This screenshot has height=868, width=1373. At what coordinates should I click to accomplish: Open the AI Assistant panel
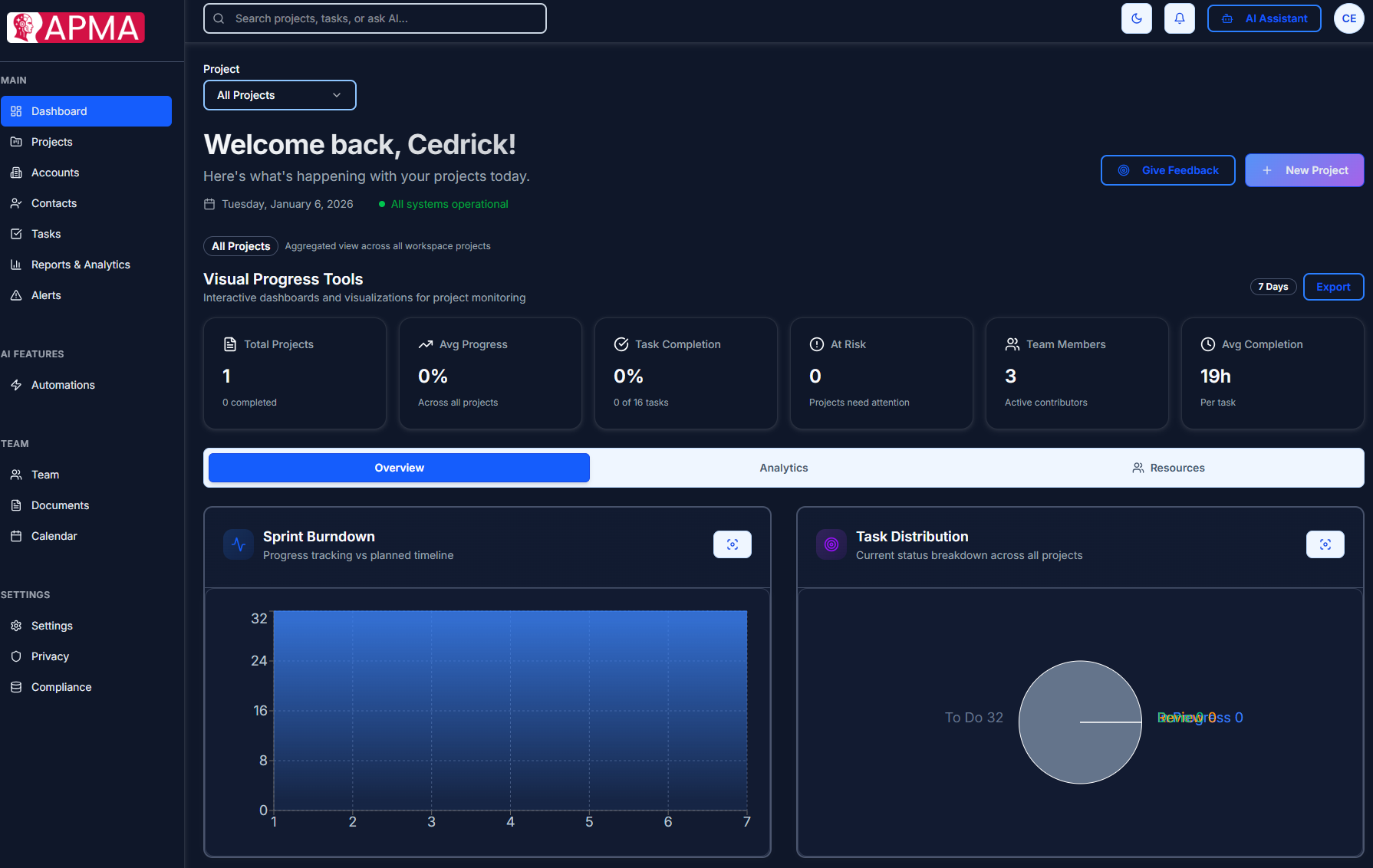[1264, 18]
